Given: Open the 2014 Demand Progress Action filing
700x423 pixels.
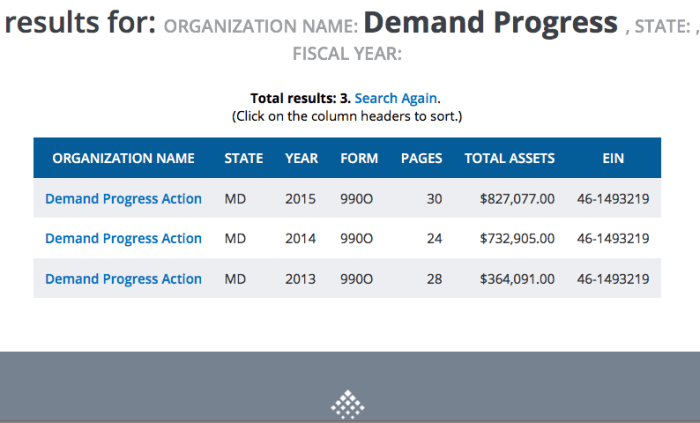Looking at the screenshot, I should [x=123, y=239].
